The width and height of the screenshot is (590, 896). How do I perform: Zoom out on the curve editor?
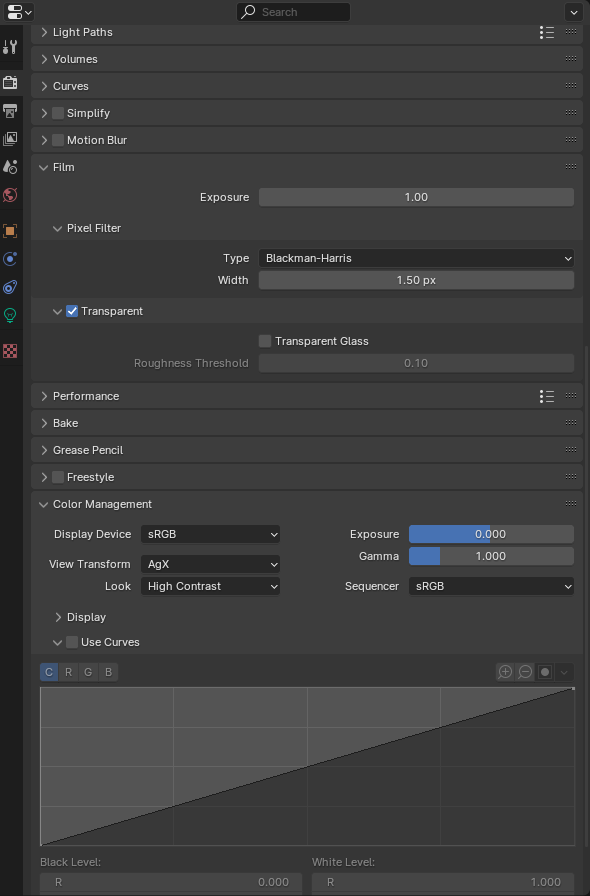point(525,672)
